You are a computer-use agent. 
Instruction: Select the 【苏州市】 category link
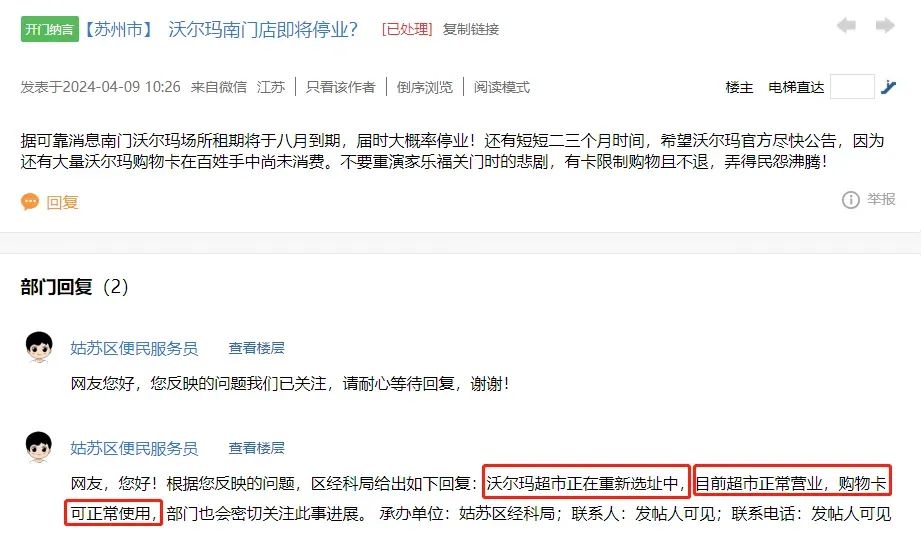[118, 29]
